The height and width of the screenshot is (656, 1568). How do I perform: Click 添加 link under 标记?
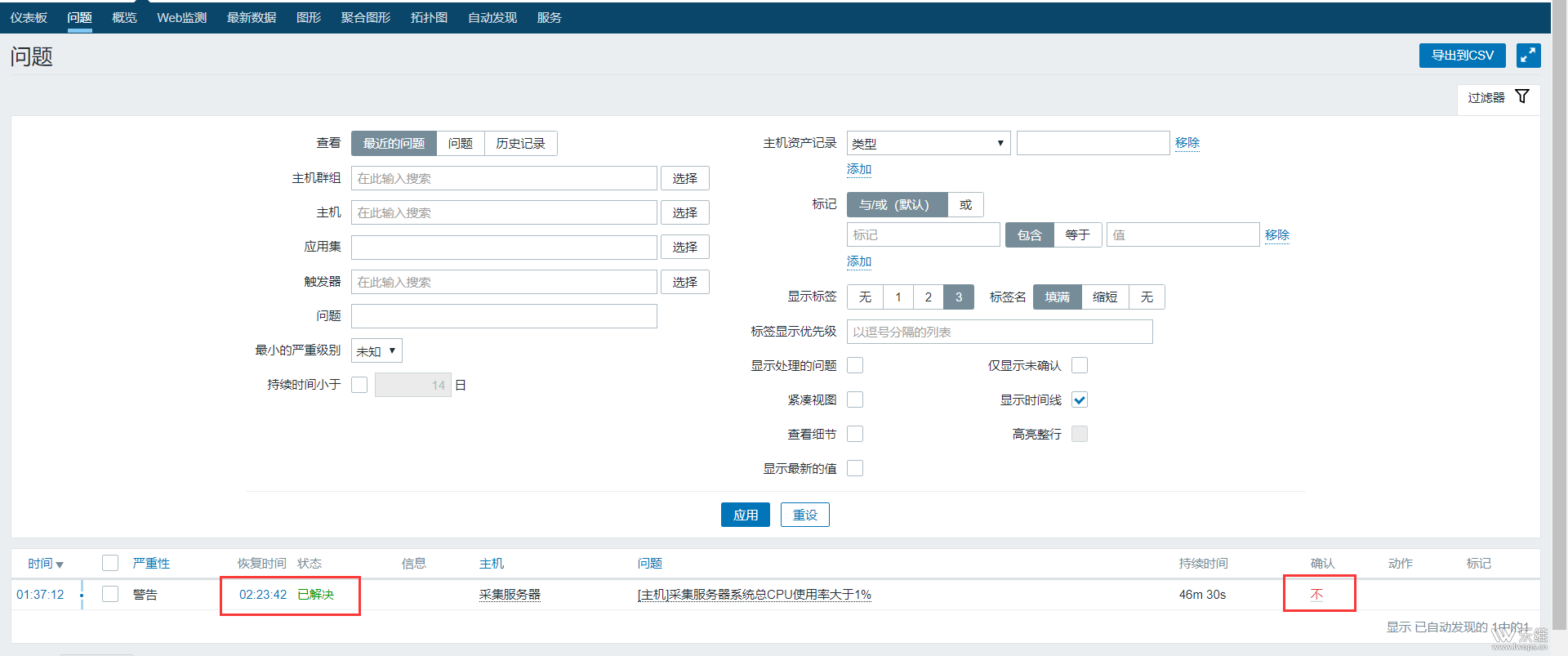(x=859, y=261)
